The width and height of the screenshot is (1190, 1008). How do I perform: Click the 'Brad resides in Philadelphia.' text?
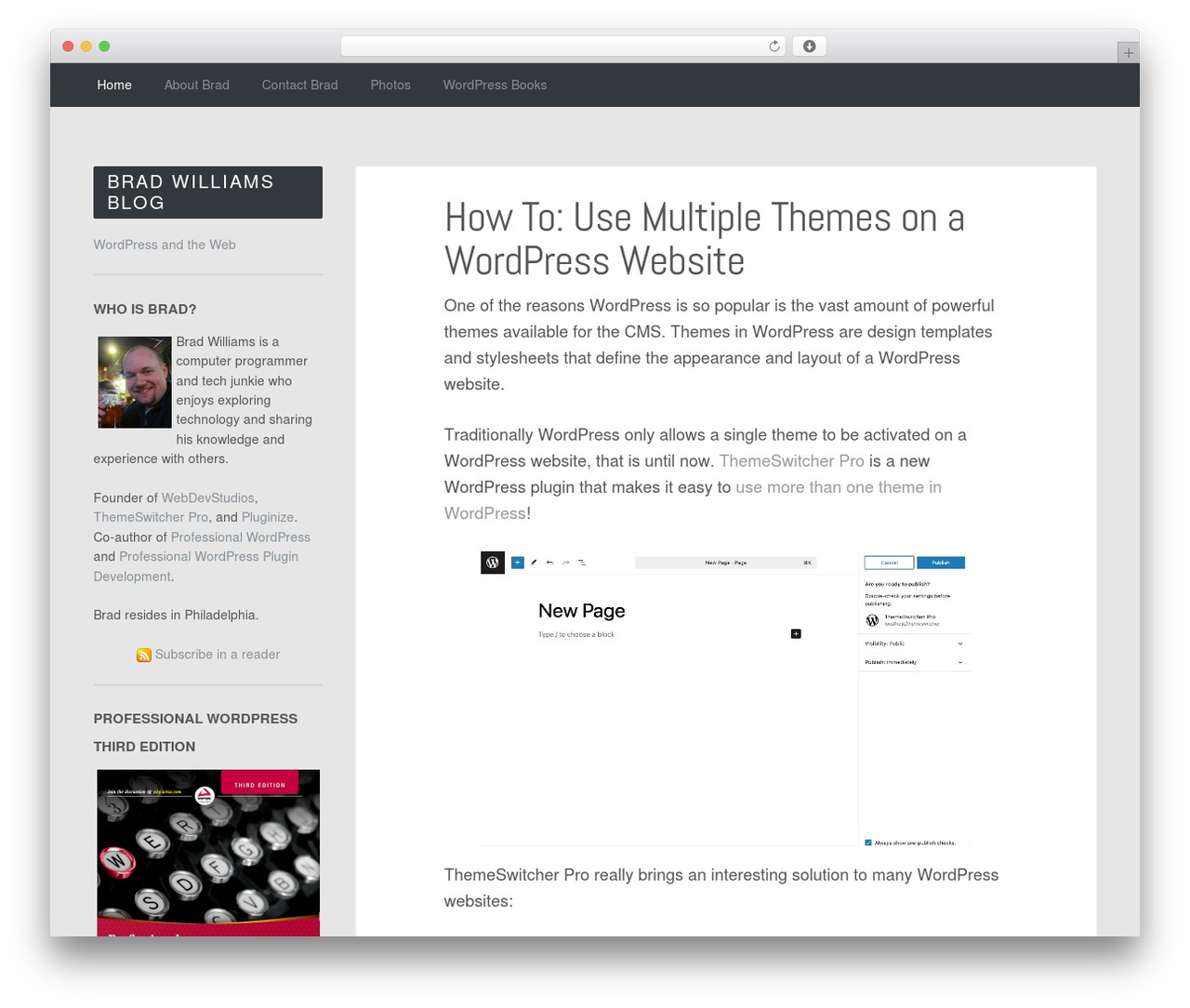point(176,615)
